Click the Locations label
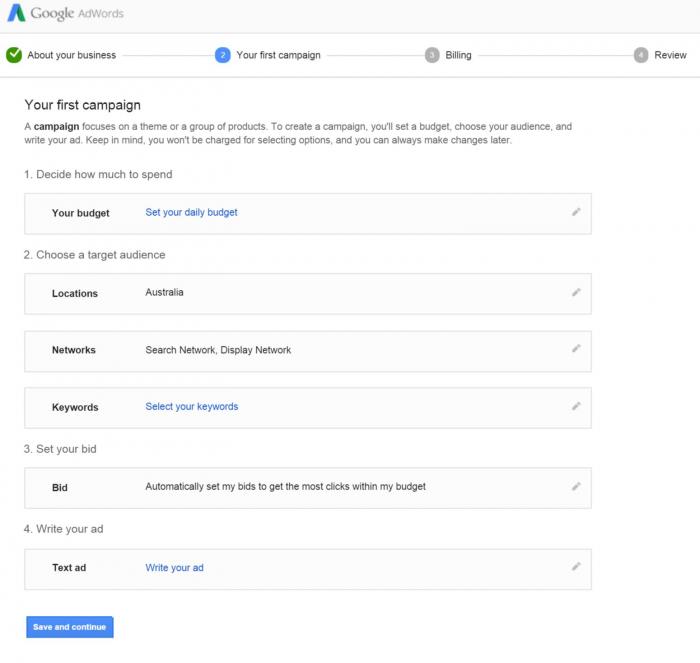This screenshot has height=663, width=700. (x=75, y=293)
